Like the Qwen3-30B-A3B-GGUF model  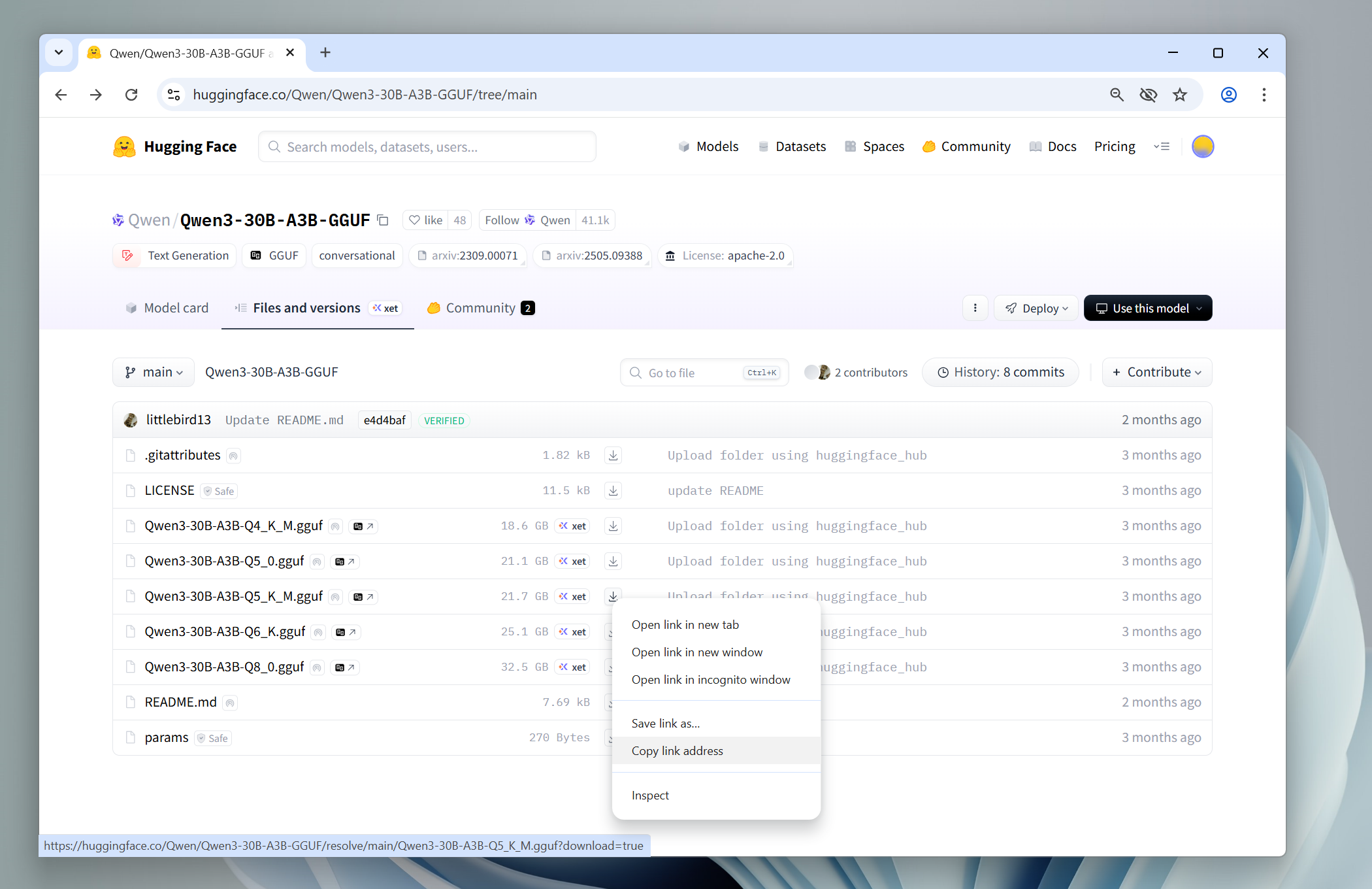click(425, 220)
